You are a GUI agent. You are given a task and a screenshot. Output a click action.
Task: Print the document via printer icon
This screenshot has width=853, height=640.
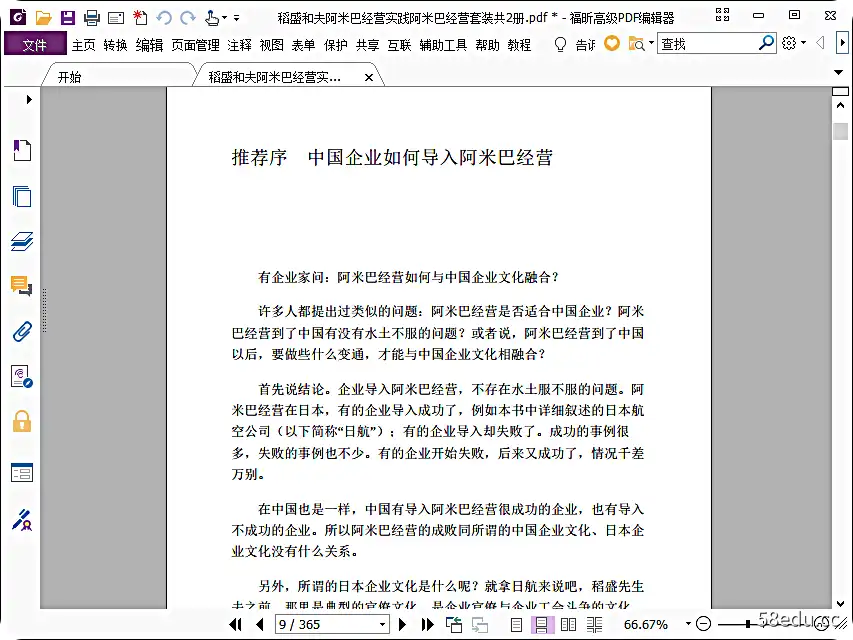91,18
